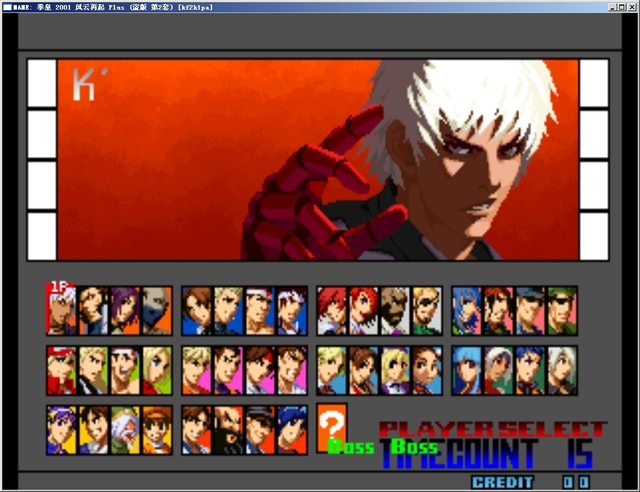Close the MAME window
This screenshot has width=640, height=492.
631,7
